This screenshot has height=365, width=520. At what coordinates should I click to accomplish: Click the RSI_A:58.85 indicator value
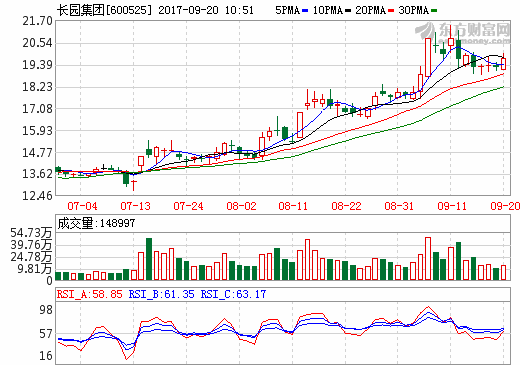(89, 294)
